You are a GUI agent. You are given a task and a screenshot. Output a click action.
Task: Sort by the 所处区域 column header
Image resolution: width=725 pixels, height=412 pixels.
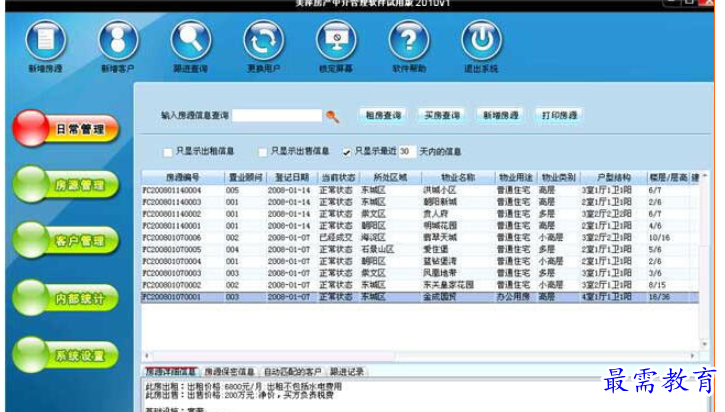(390, 178)
